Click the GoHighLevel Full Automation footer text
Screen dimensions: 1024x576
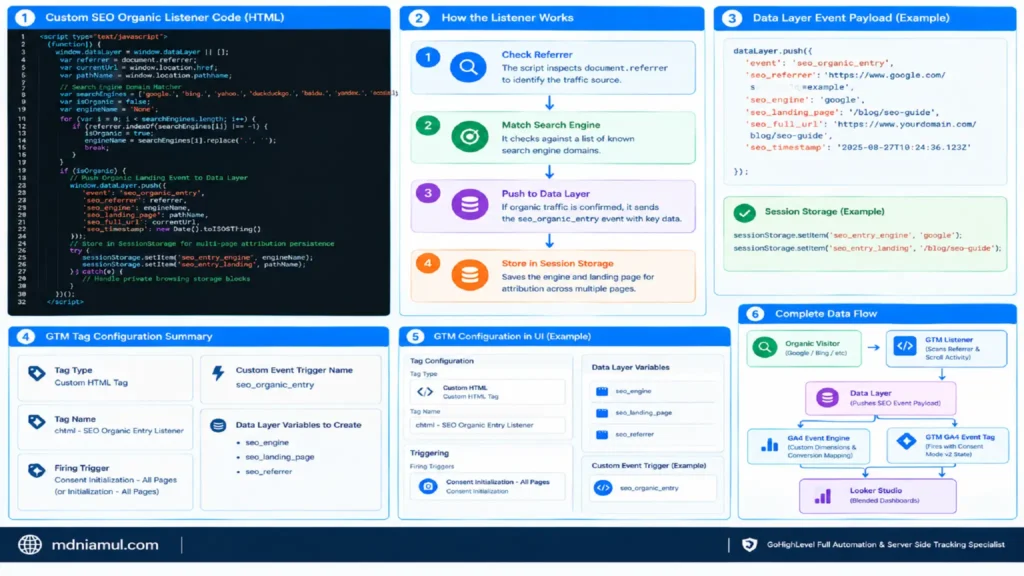[886, 545]
